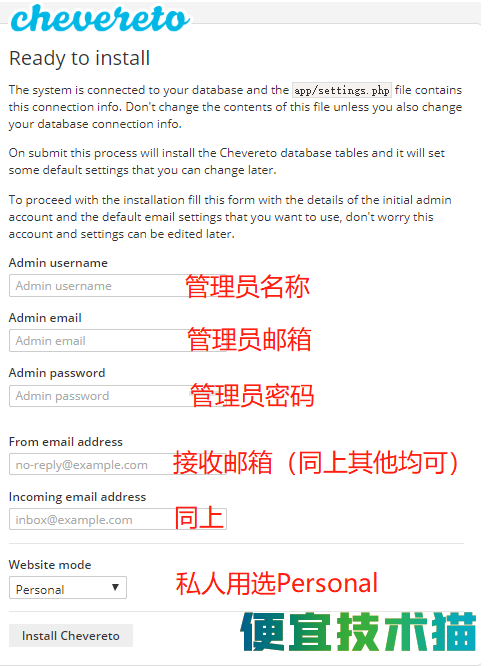Focus the Admin username input field
Screen dimensions: 491x666
coord(118,285)
